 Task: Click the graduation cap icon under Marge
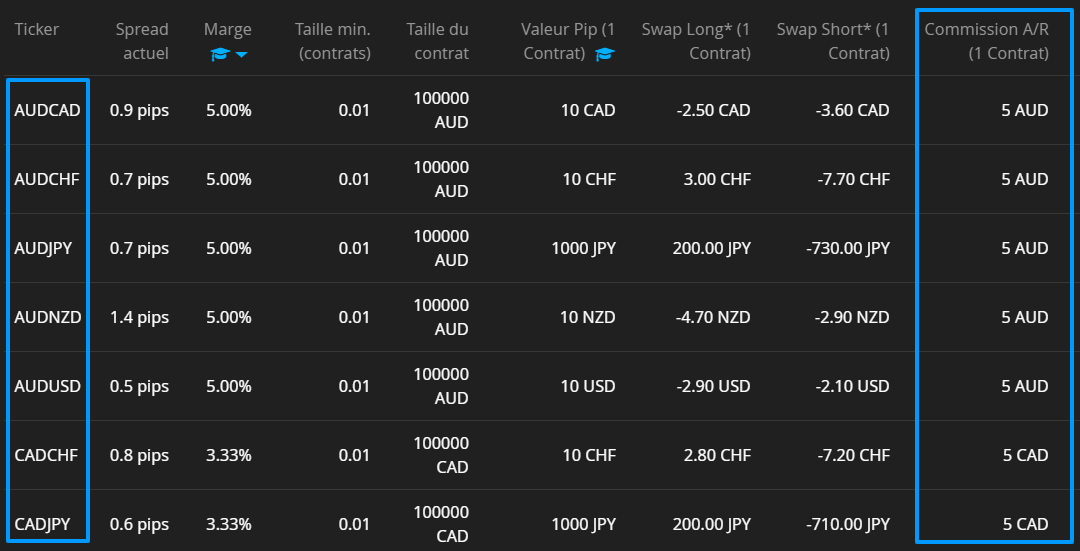point(219,54)
